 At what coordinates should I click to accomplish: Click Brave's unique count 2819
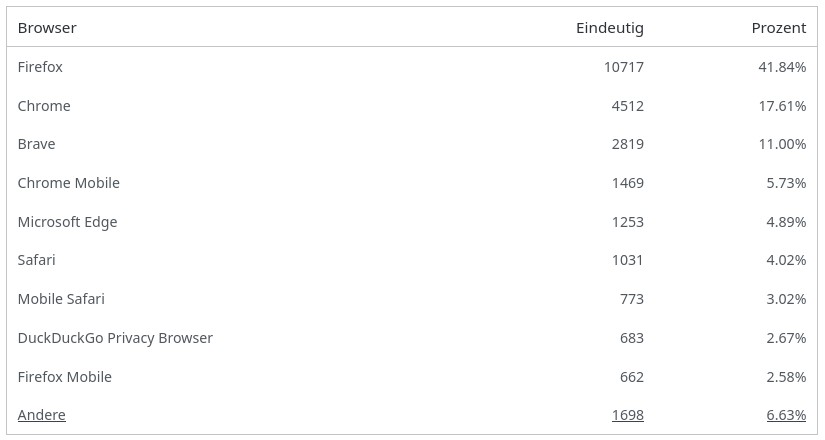tap(627, 144)
